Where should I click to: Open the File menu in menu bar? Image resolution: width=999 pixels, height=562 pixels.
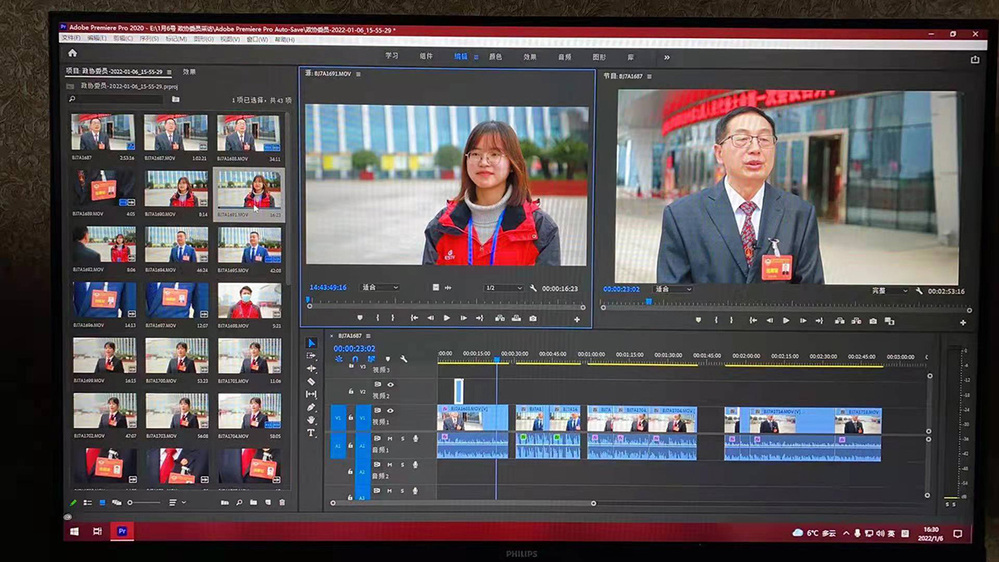coord(70,39)
